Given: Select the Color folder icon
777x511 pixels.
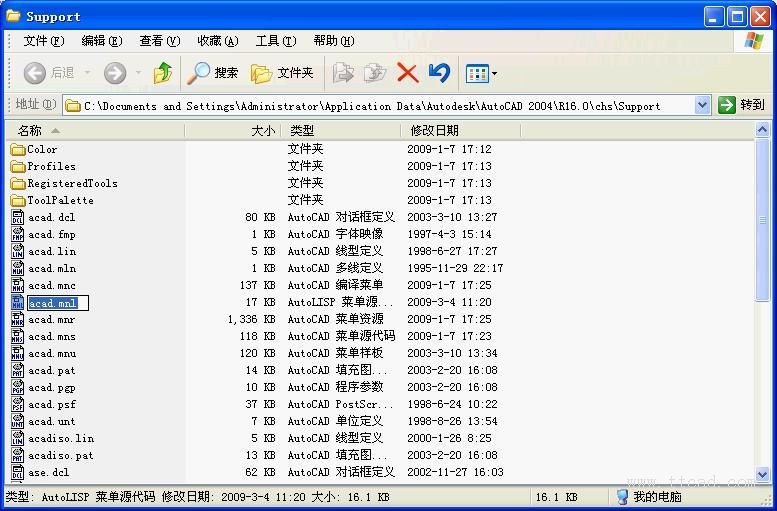Looking at the screenshot, I should tap(18, 149).
